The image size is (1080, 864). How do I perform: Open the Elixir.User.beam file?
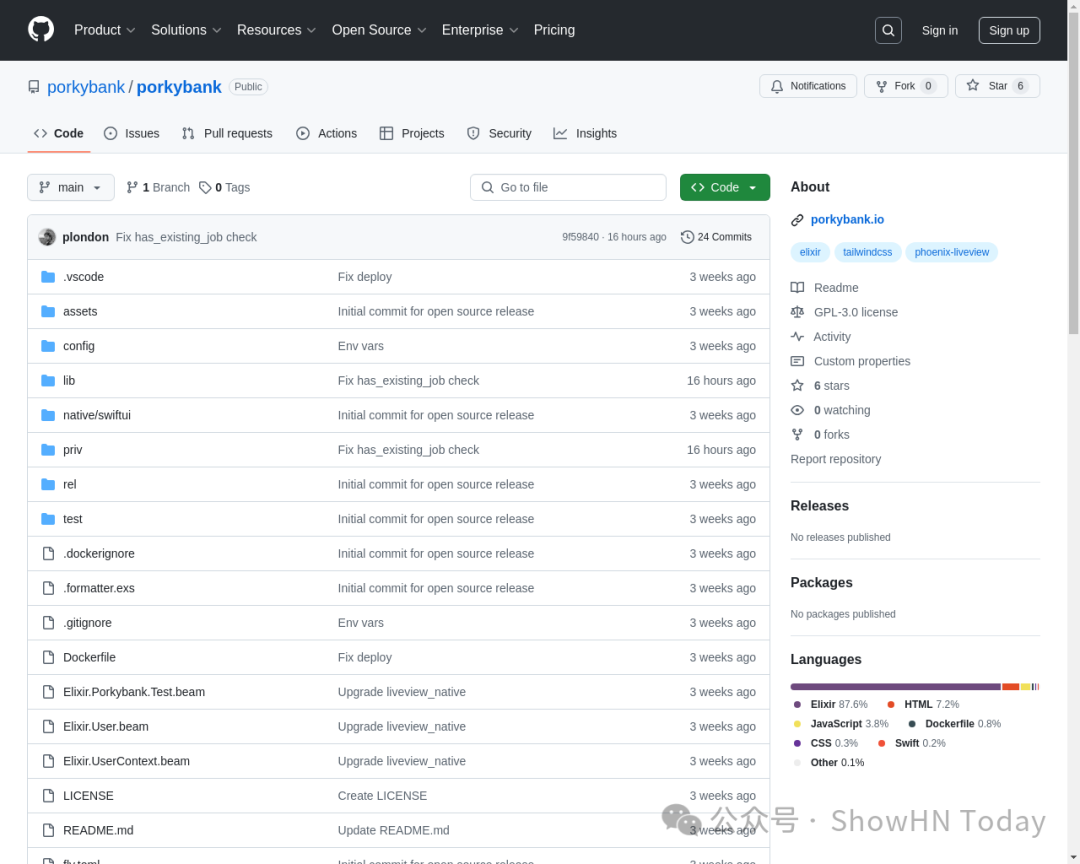(105, 726)
